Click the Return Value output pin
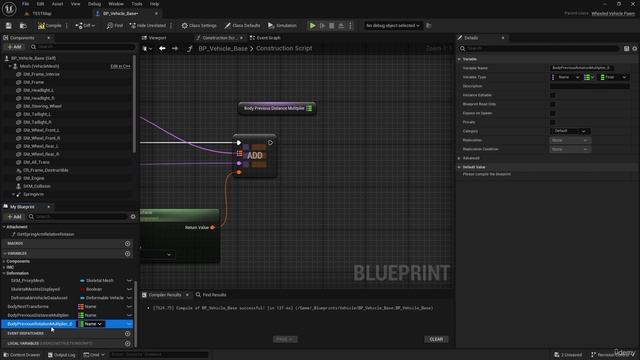 (212, 227)
